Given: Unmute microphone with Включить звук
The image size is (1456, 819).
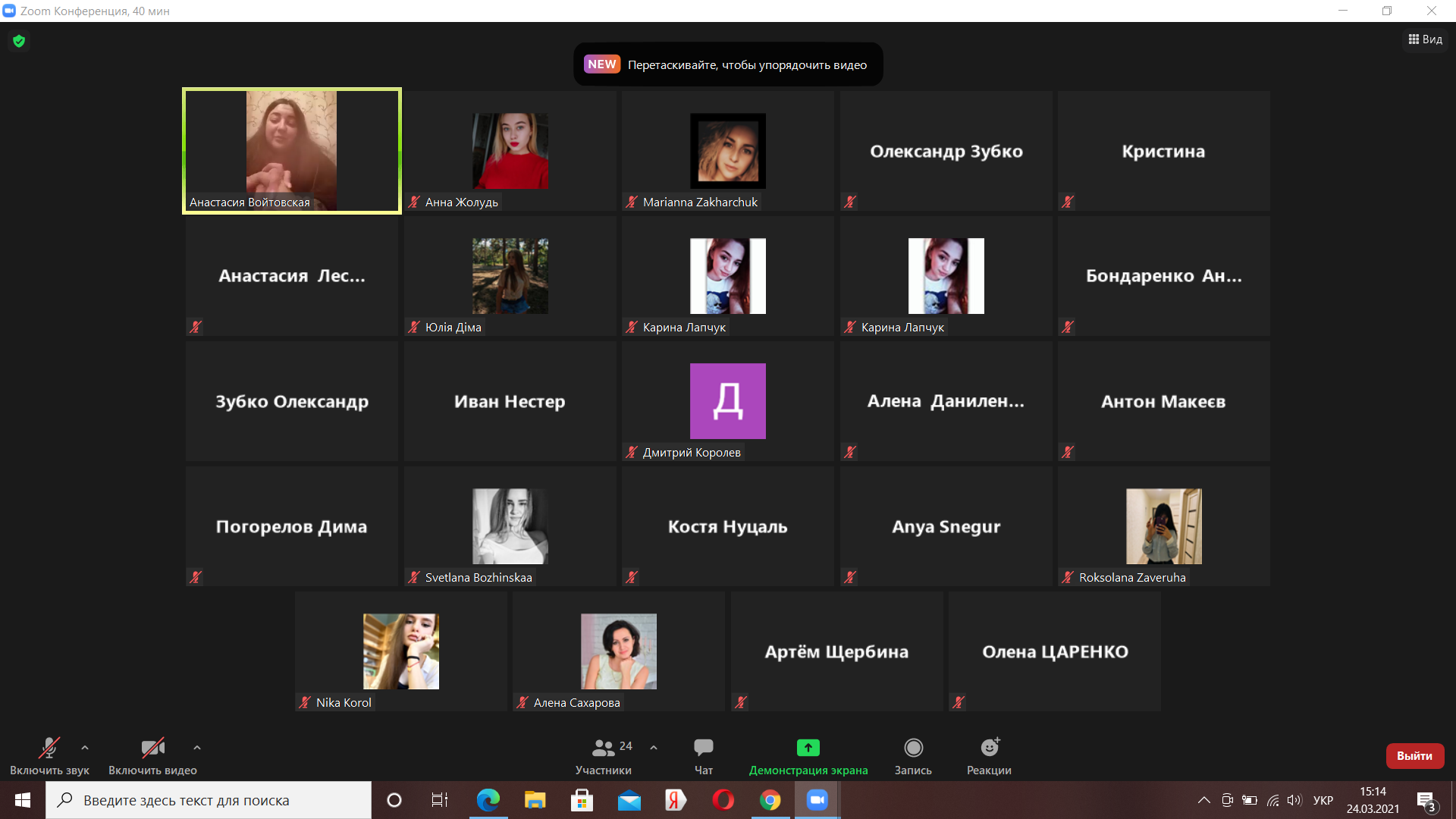Looking at the screenshot, I should click(49, 748).
